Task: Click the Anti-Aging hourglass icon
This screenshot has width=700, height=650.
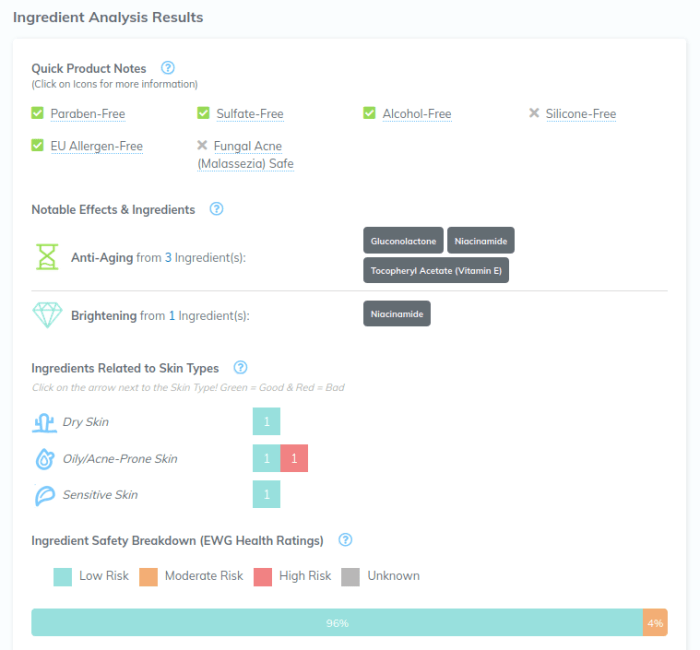Action: 47,257
